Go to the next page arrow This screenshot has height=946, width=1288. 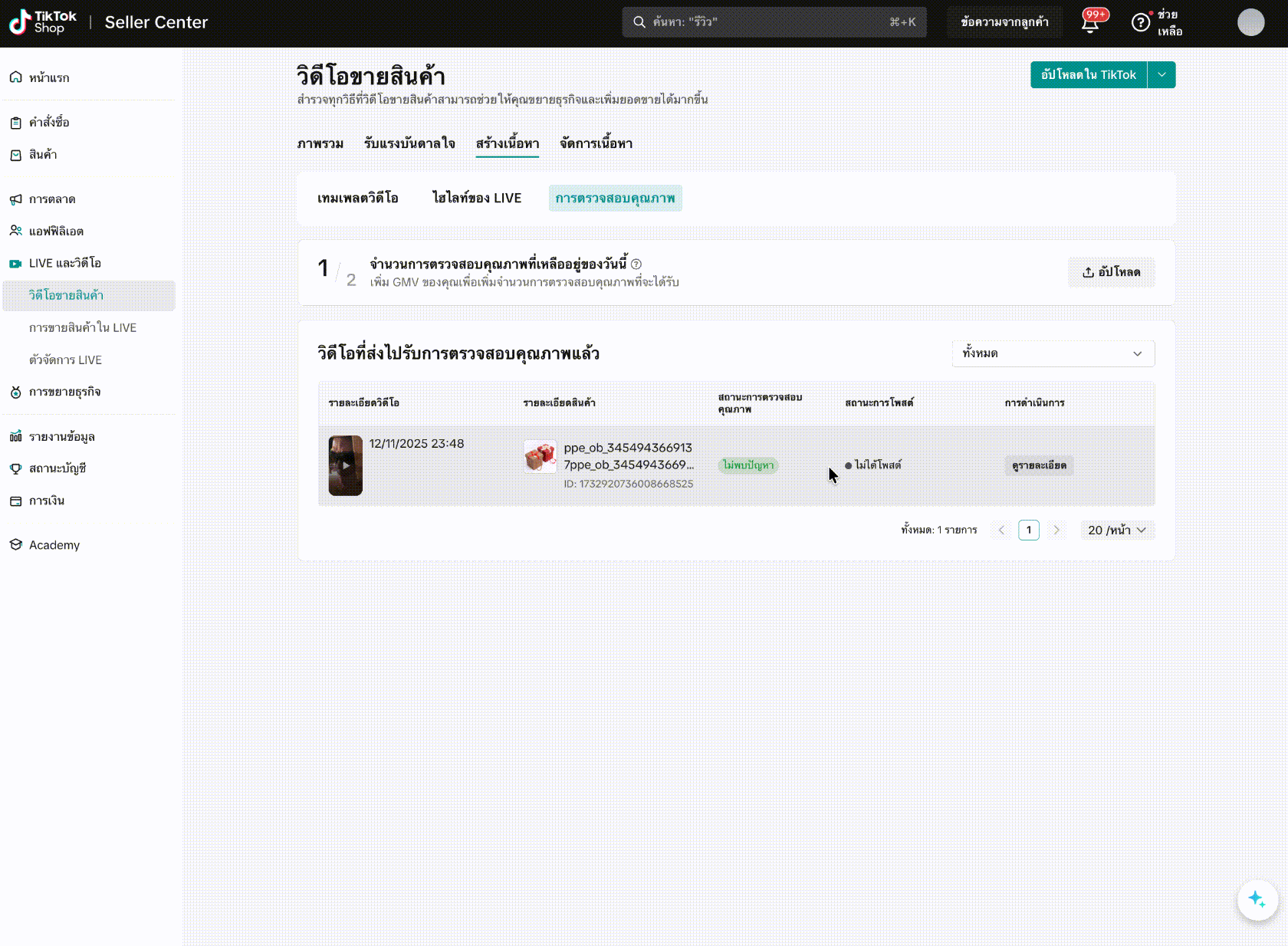[1056, 530]
